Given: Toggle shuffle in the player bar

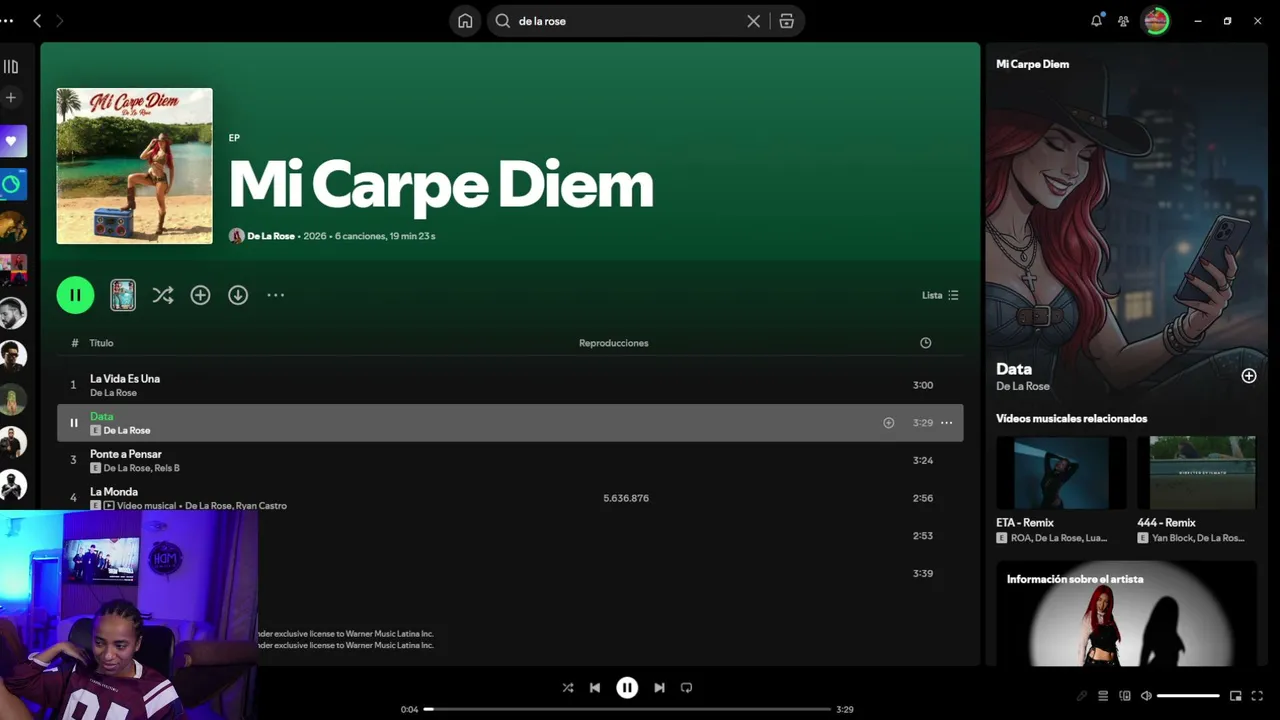Looking at the screenshot, I should pyautogui.click(x=568, y=688).
